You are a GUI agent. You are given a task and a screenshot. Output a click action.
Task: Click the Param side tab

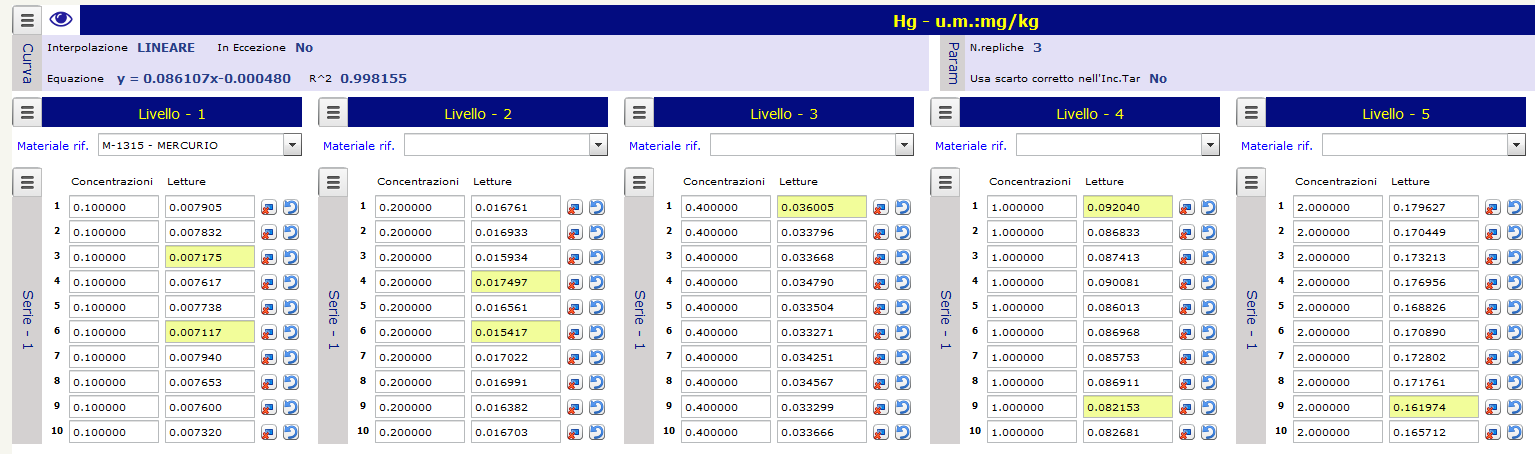(951, 63)
